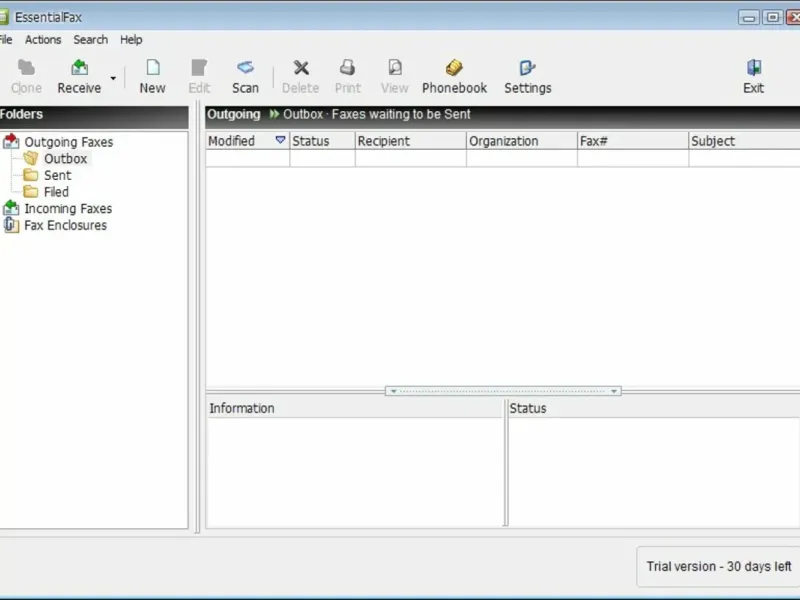Sort by the Status column header
This screenshot has width=800, height=600.
tap(322, 141)
